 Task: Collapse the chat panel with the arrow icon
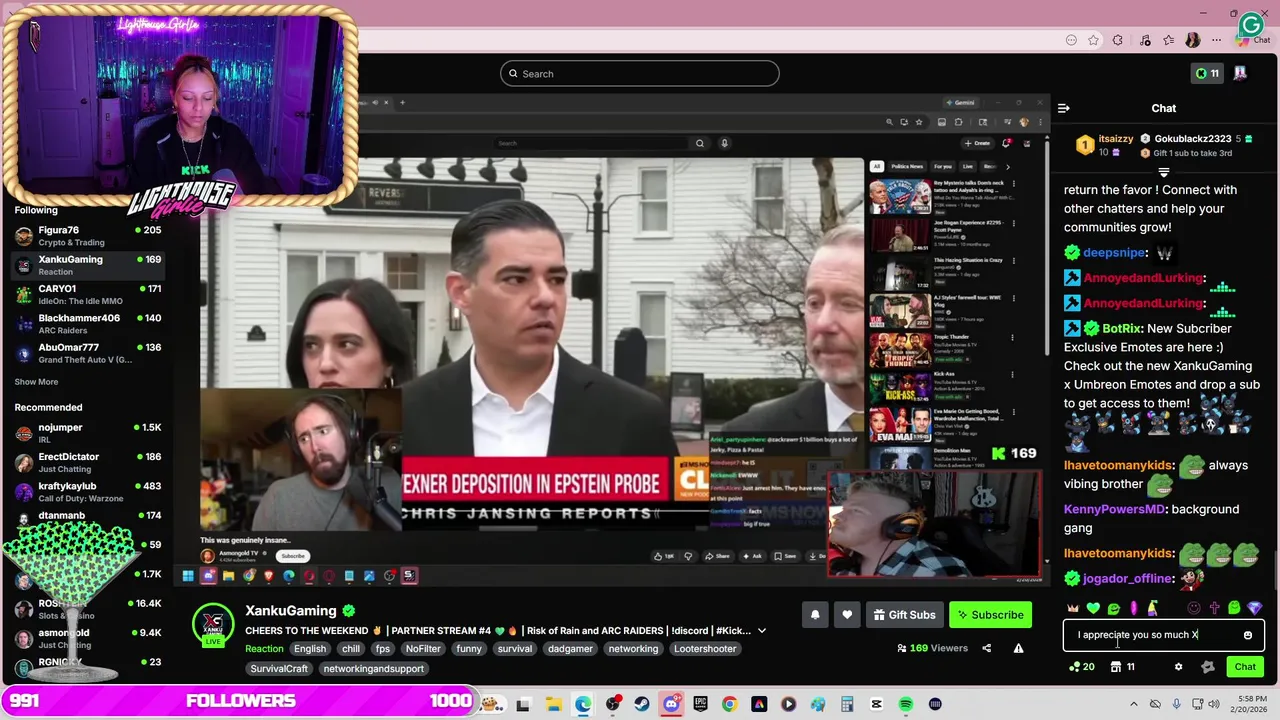point(1063,108)
